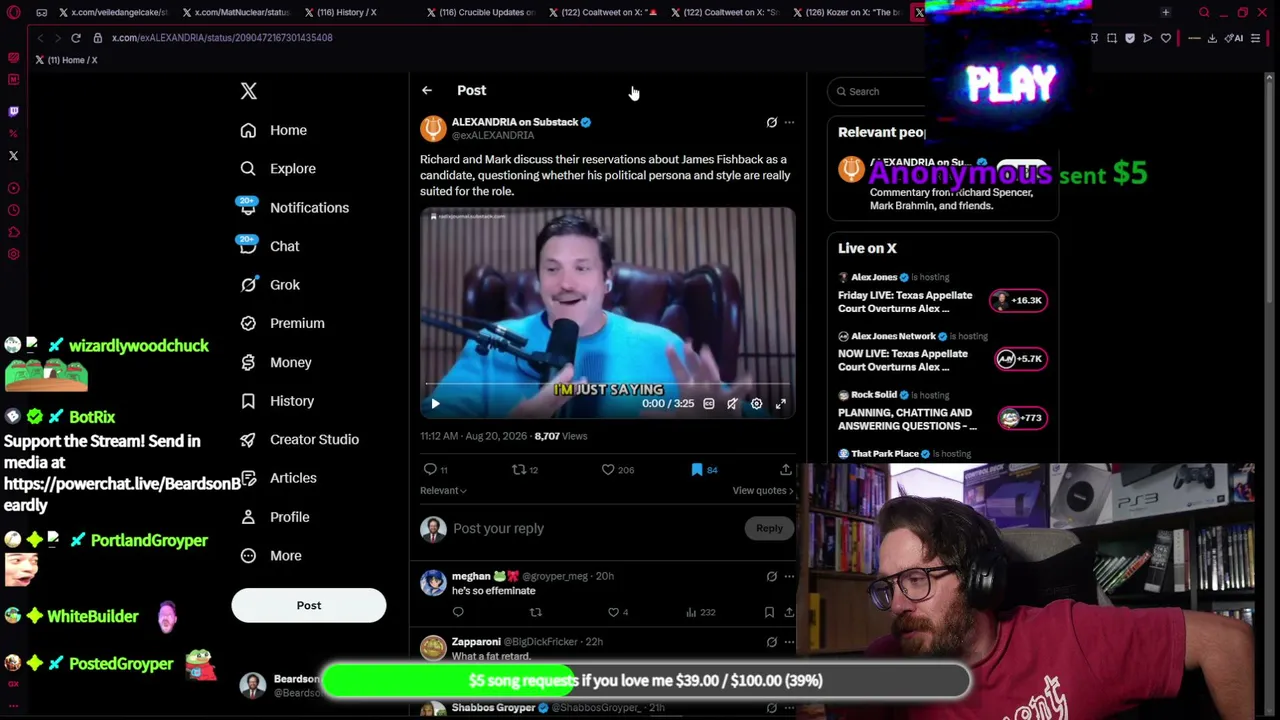The width and height of the screenshot is (1280, 720).
Task: Open Notifications in the X navigation
Action: (x=295, y=208)
